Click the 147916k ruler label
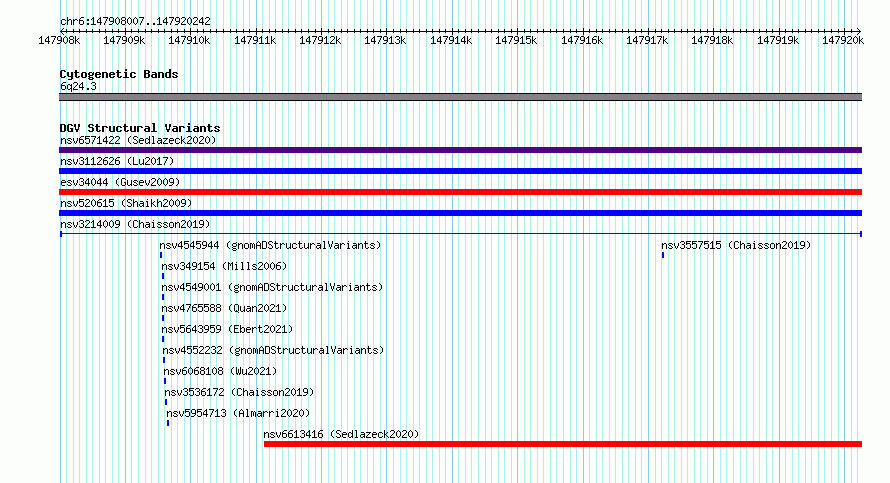The height and width of the screenshot is (483, 890). tap(582, 40)
